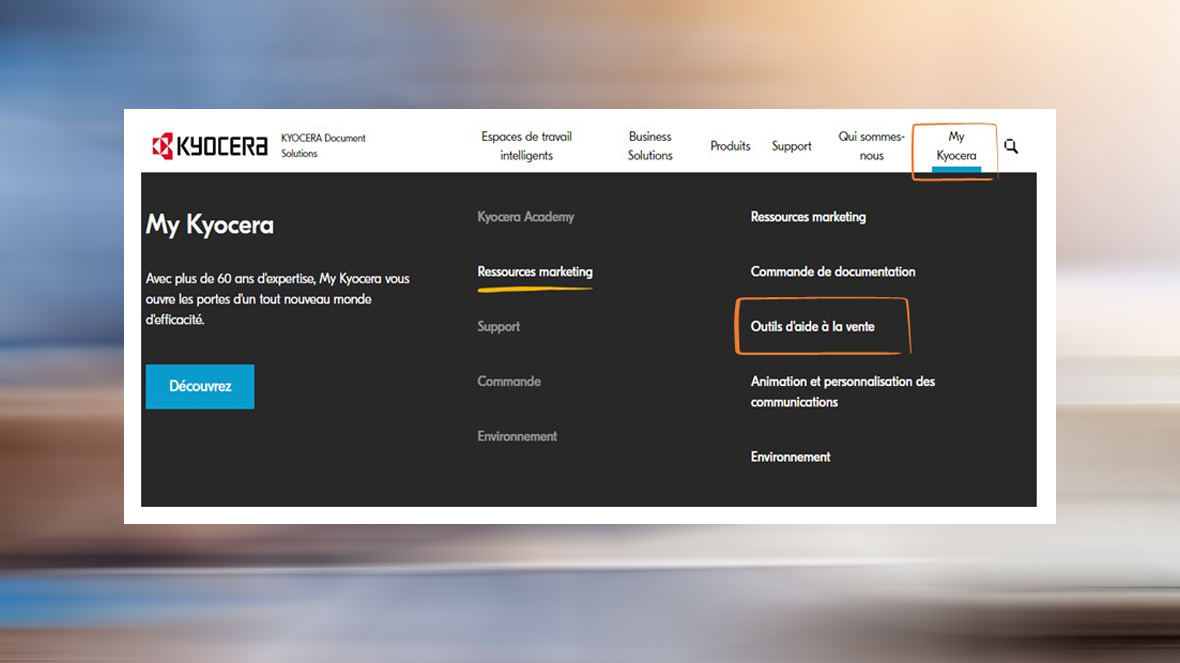The width and height of the screenshot is (1180, 663).
Task: Expand the Kyocera Academy submenu category
Action: [x=526, y=217]
